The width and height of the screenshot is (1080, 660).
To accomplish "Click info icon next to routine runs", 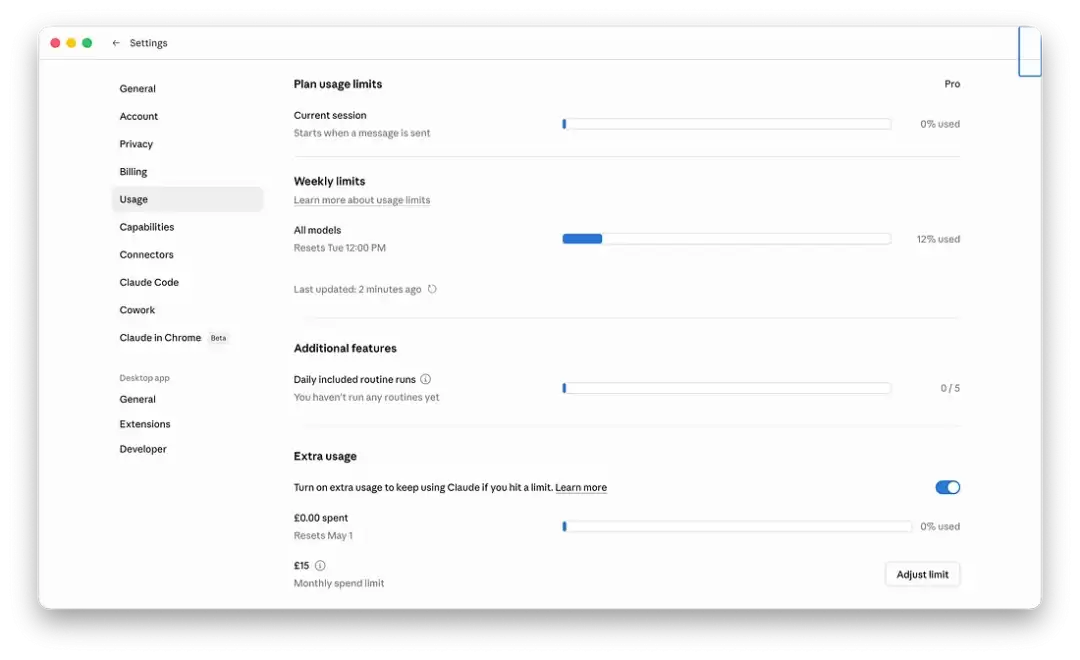I will click(x=426, y=379).
